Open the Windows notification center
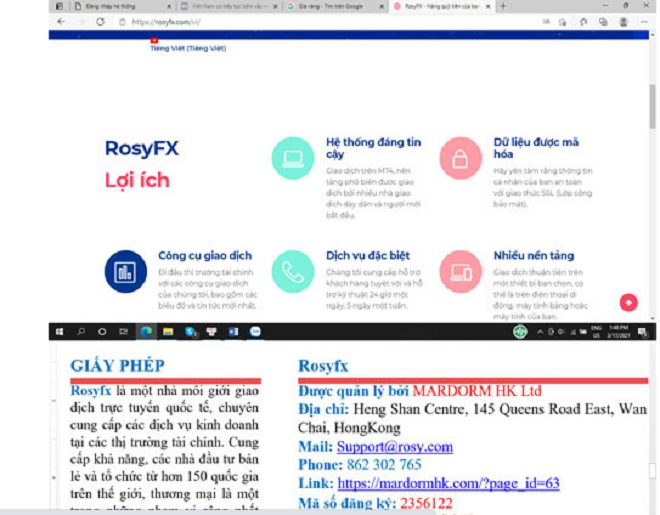Viewport: 660px width, 515px height. click(642, 332)
